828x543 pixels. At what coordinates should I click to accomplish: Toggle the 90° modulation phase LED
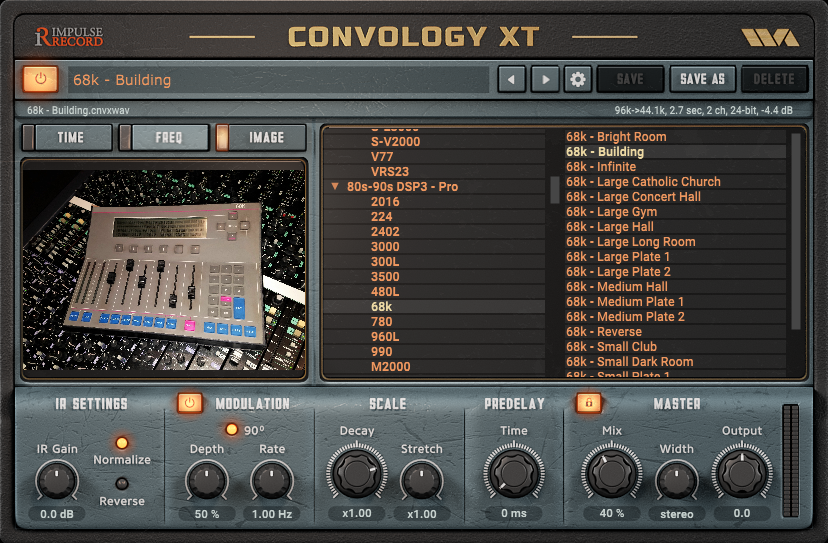click(x=231, y=429)
